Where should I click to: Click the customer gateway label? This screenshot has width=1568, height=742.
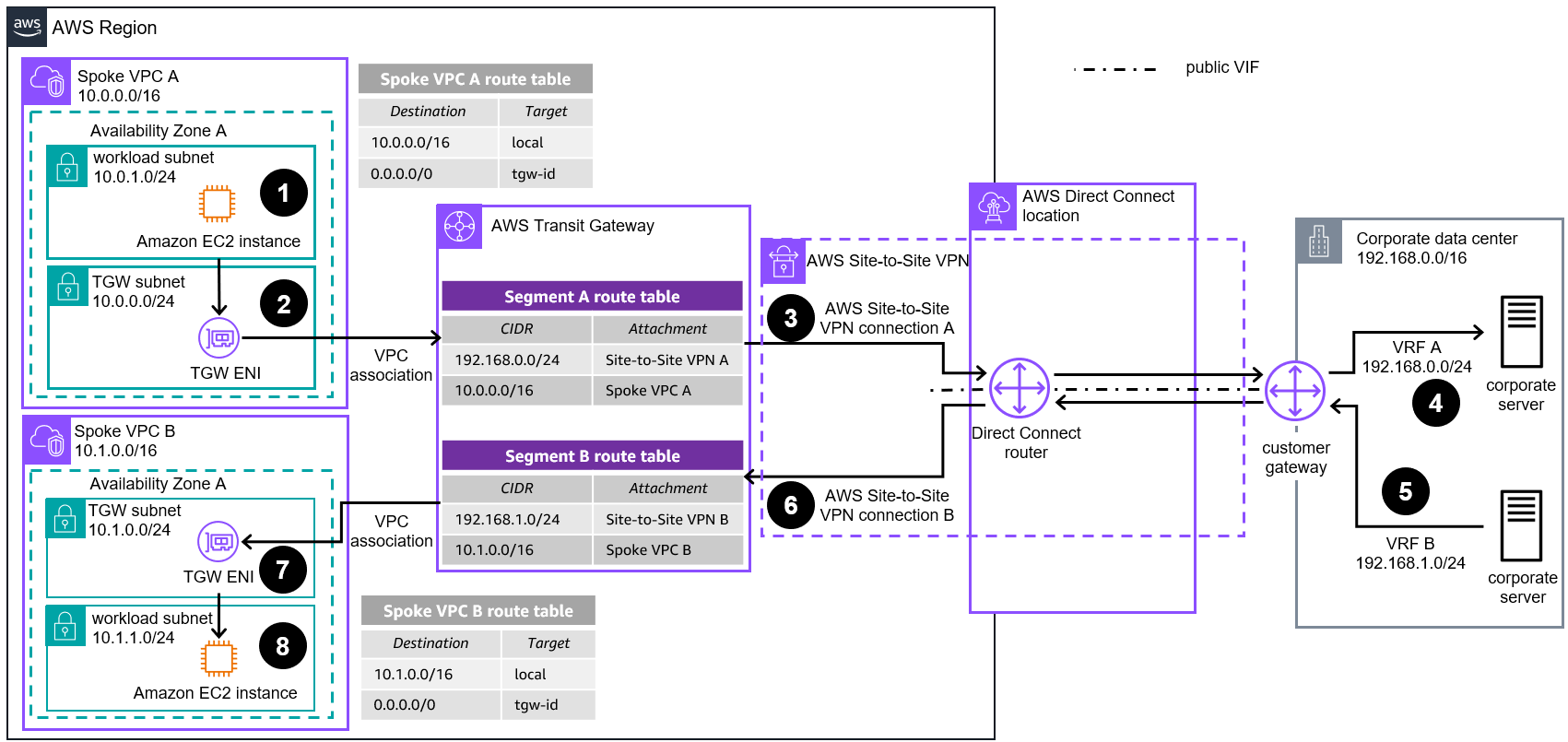click(x=1296, y=457)
